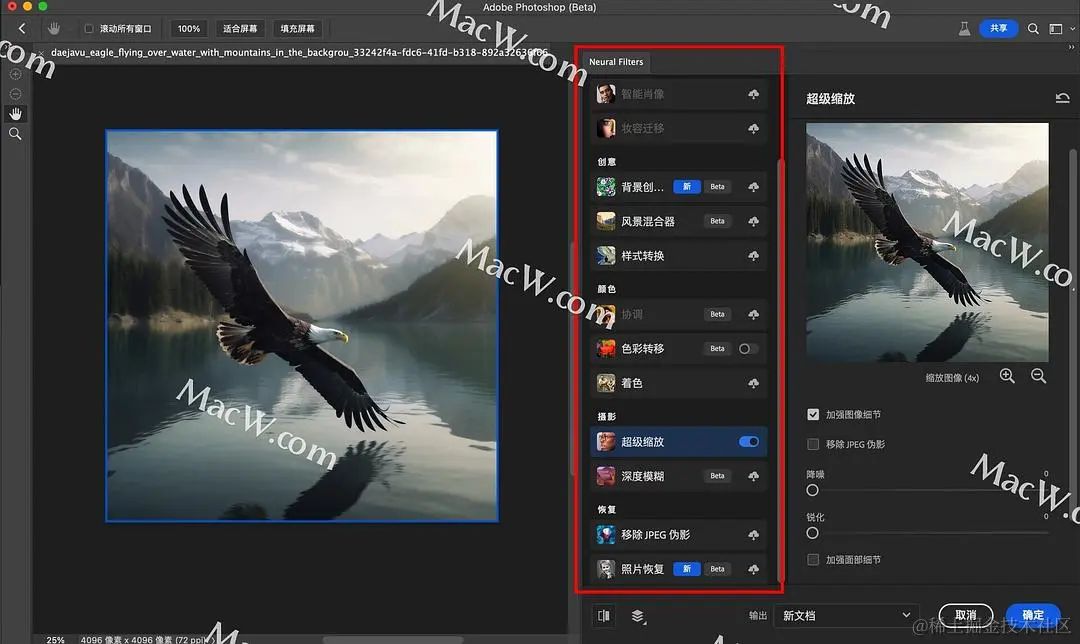
Task: Download the 风景混合器 filter via cloud icon
Action: click(754, 221)
